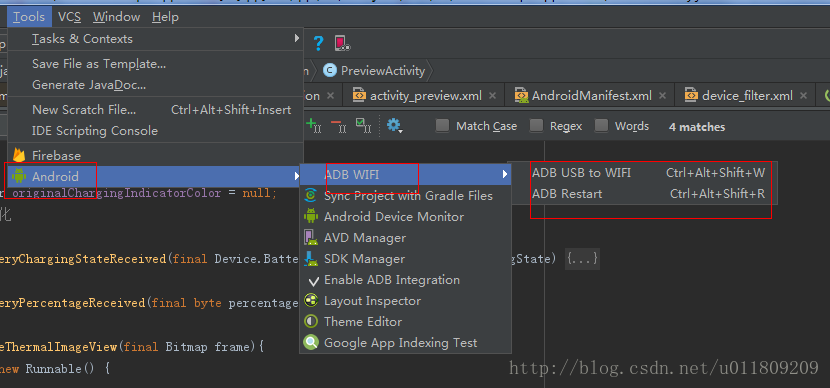Close the activity_preview.xml tab

click(492, 96)
